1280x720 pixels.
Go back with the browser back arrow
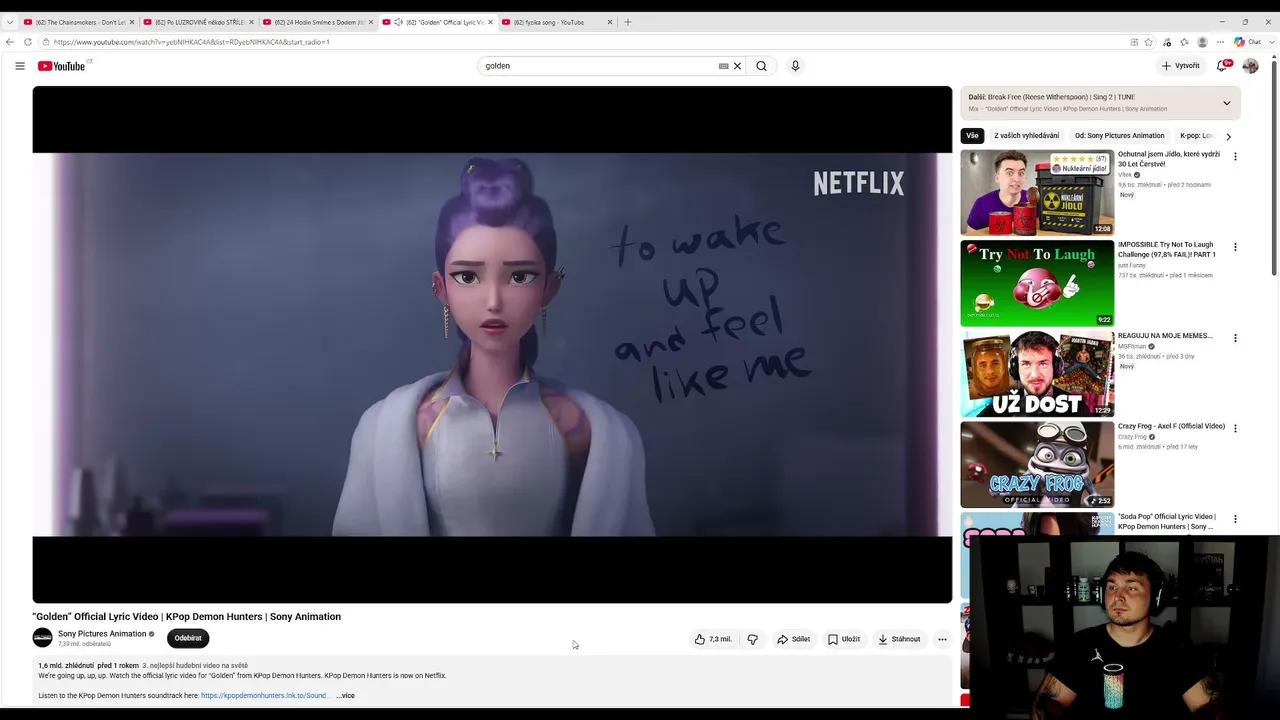tap(10, 42)
